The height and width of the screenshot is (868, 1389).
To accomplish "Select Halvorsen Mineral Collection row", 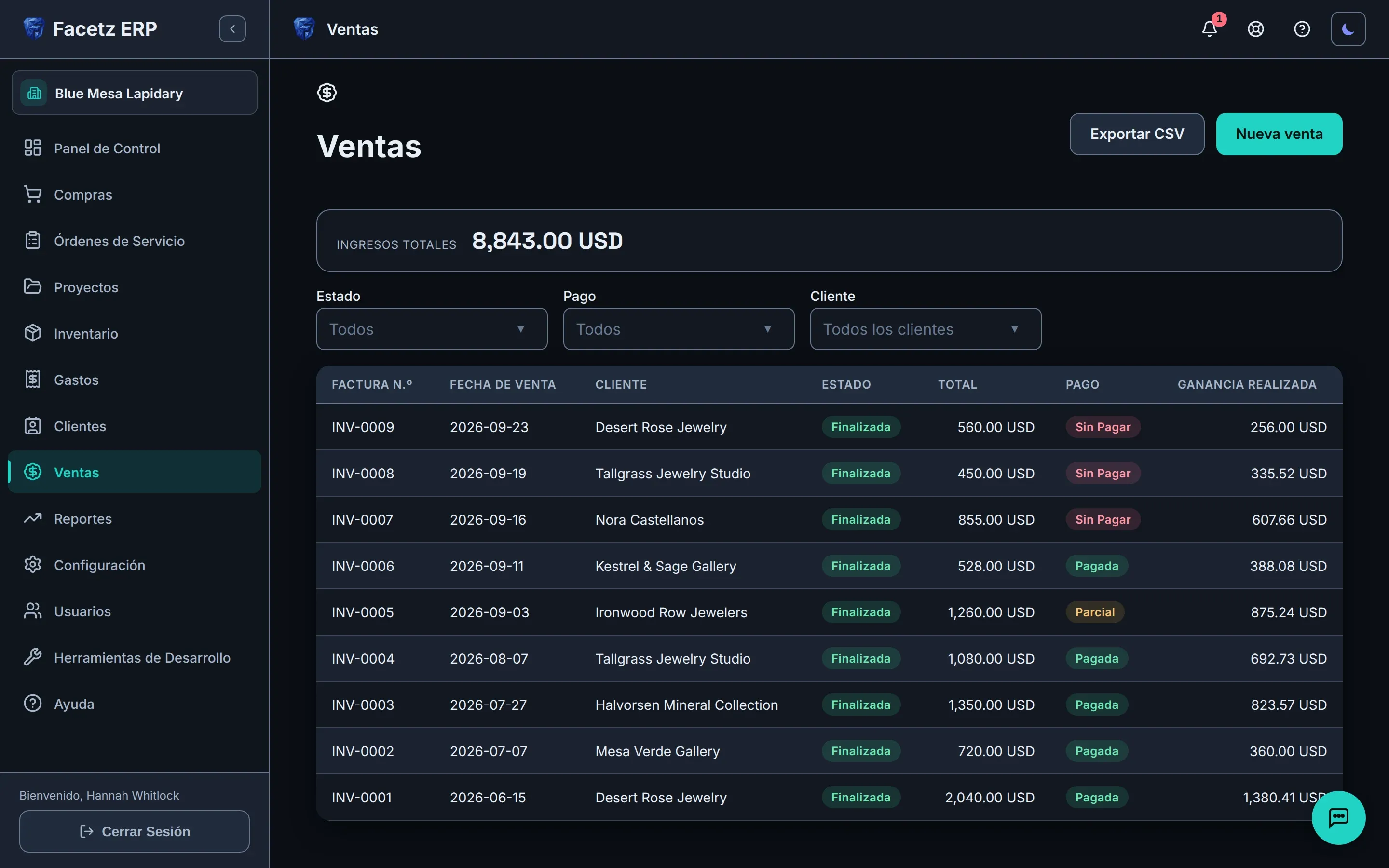I will point(830,705).
